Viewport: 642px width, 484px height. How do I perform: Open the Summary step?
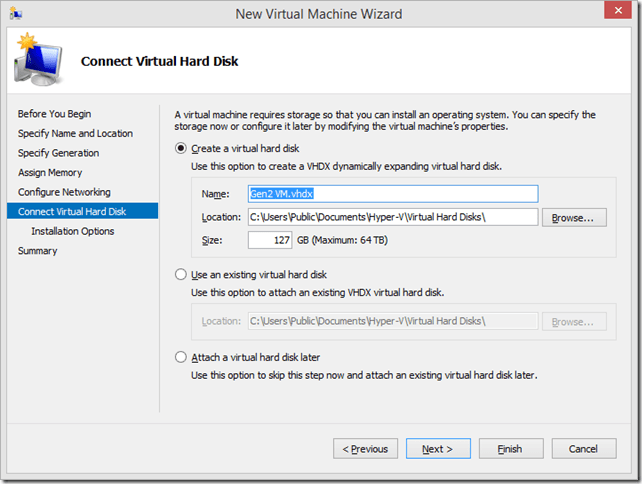point(38,251)
